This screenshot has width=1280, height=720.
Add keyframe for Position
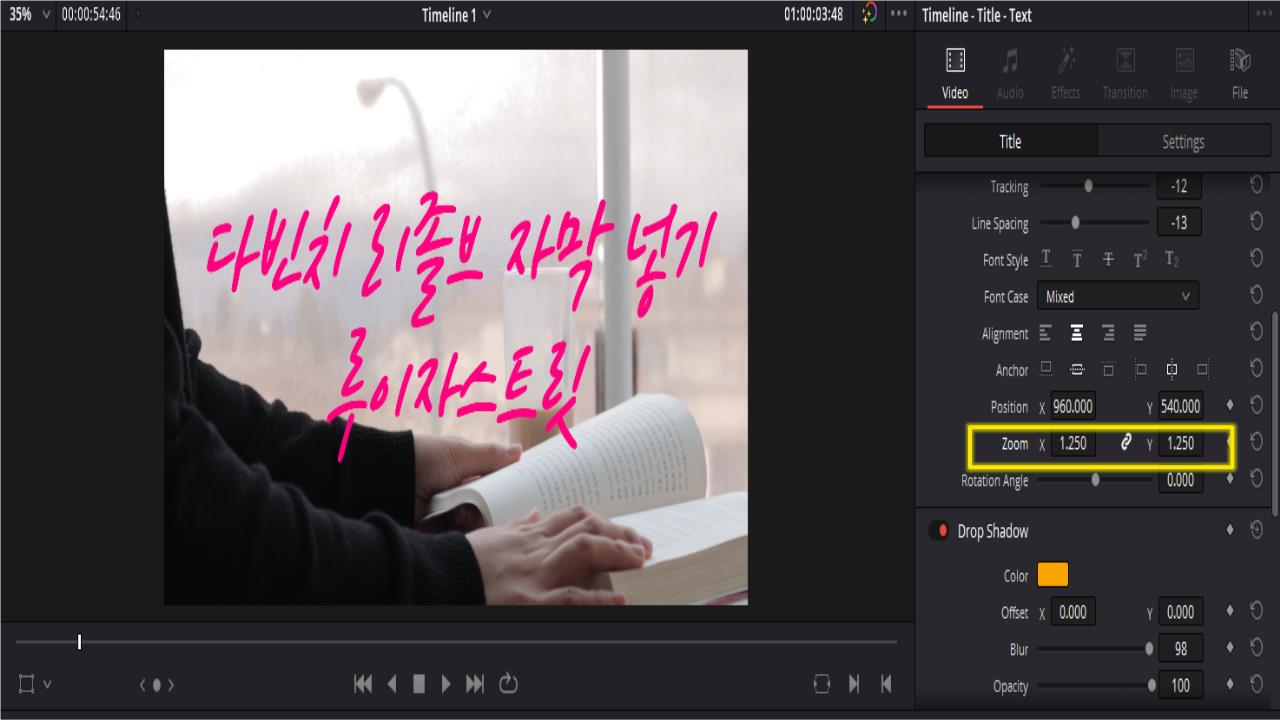point(1230,406)
